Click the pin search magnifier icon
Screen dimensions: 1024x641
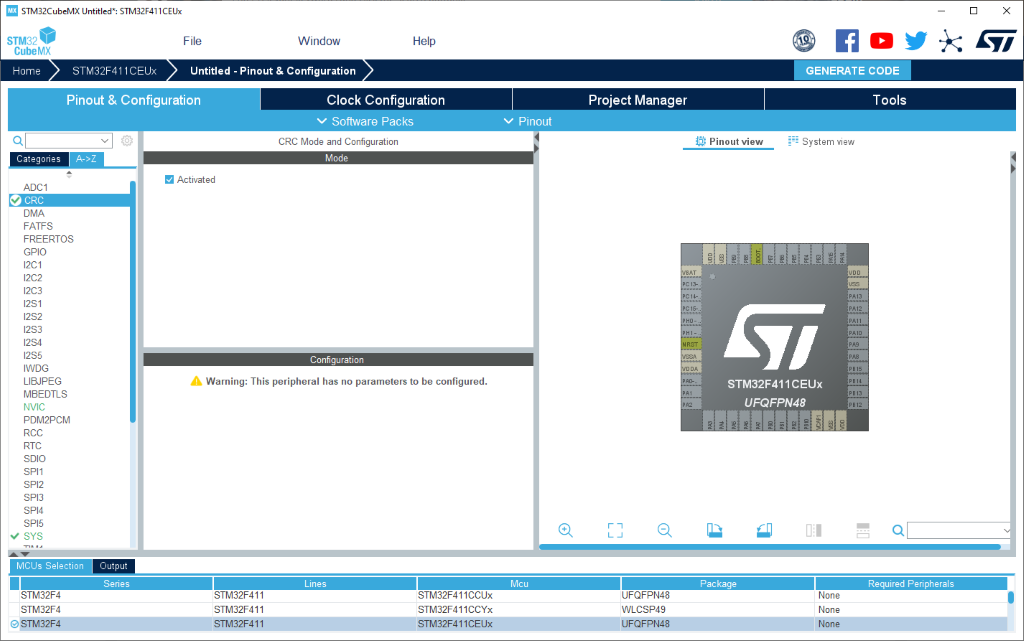898,531
